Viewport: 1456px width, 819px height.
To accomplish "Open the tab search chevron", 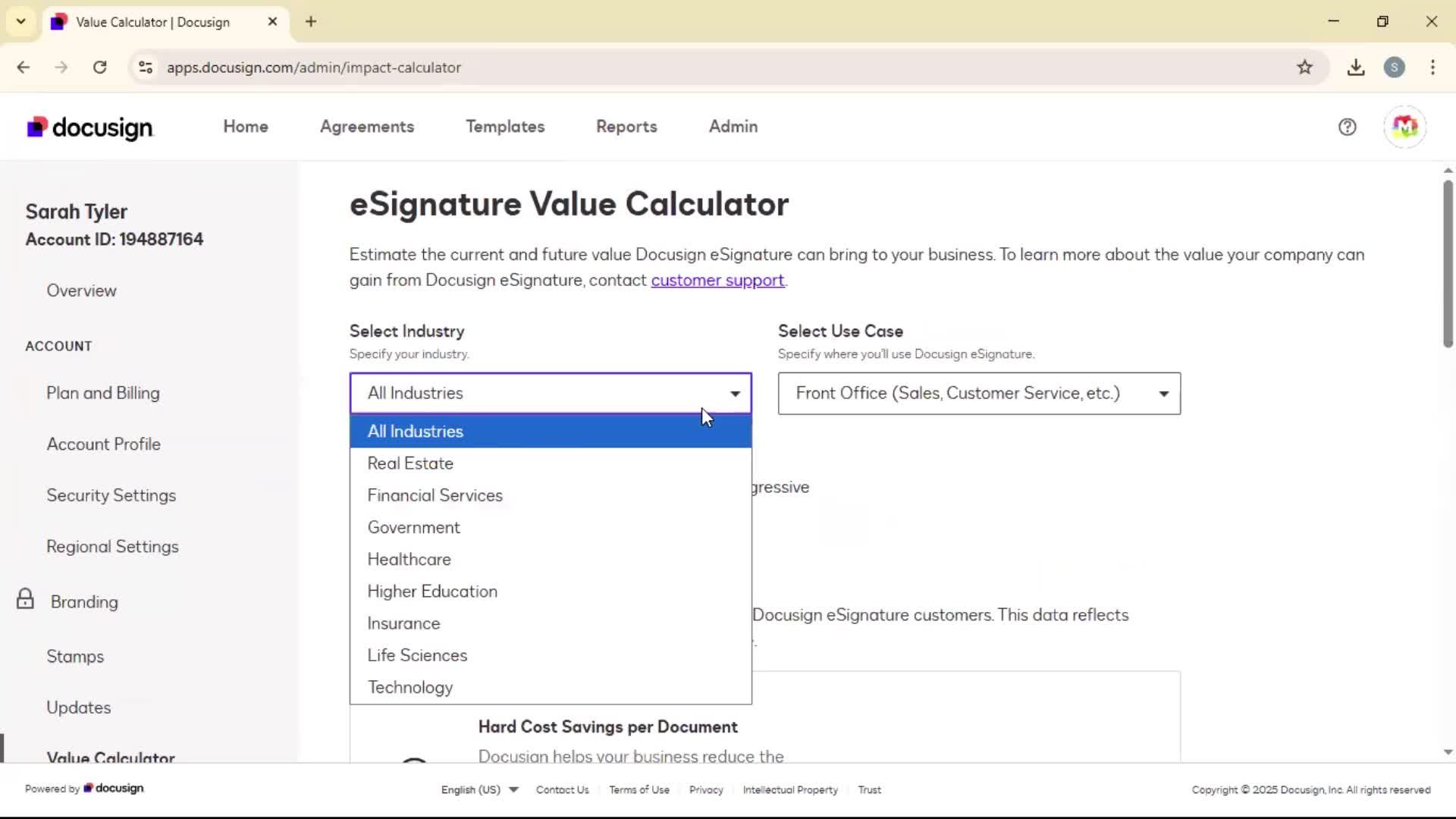I will point(21,22).
